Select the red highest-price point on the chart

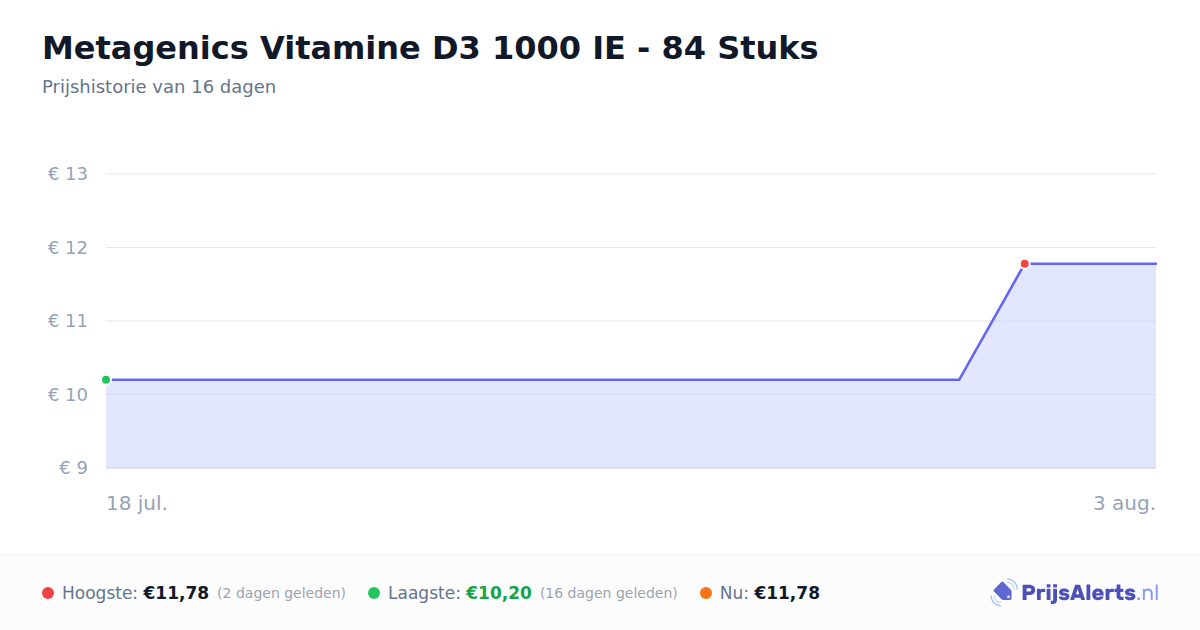[1024, 264]
